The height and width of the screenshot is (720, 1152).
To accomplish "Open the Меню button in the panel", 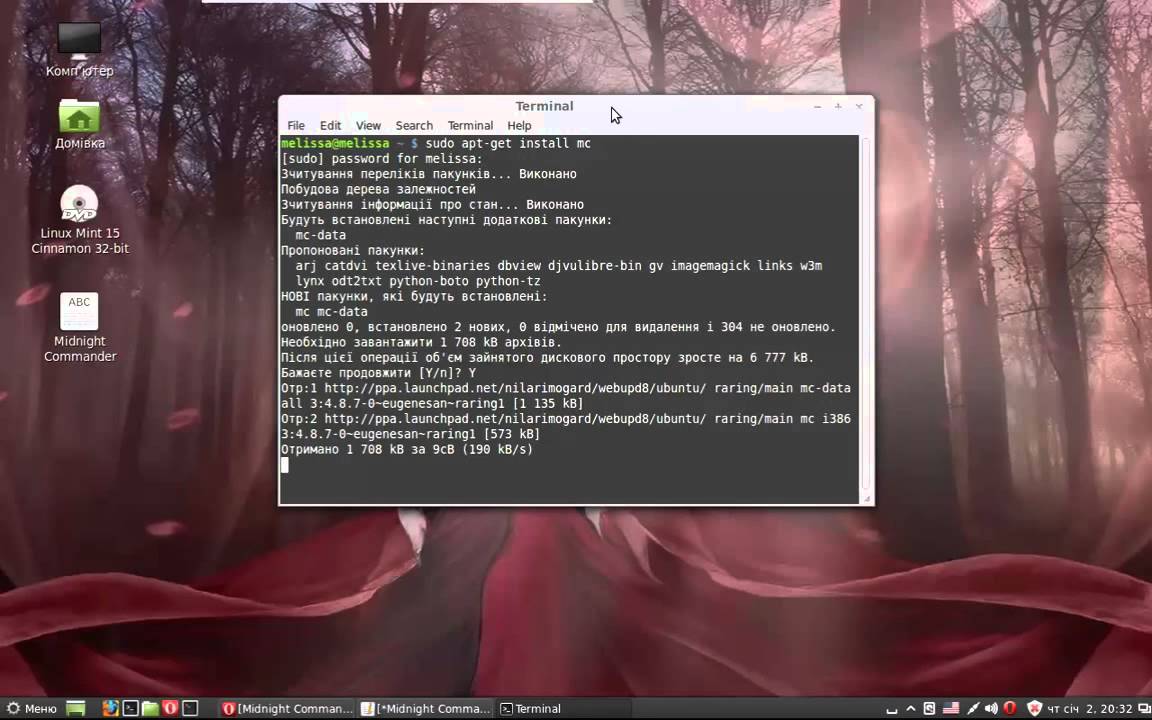I will pyautogui.click(x=32, y=709).
